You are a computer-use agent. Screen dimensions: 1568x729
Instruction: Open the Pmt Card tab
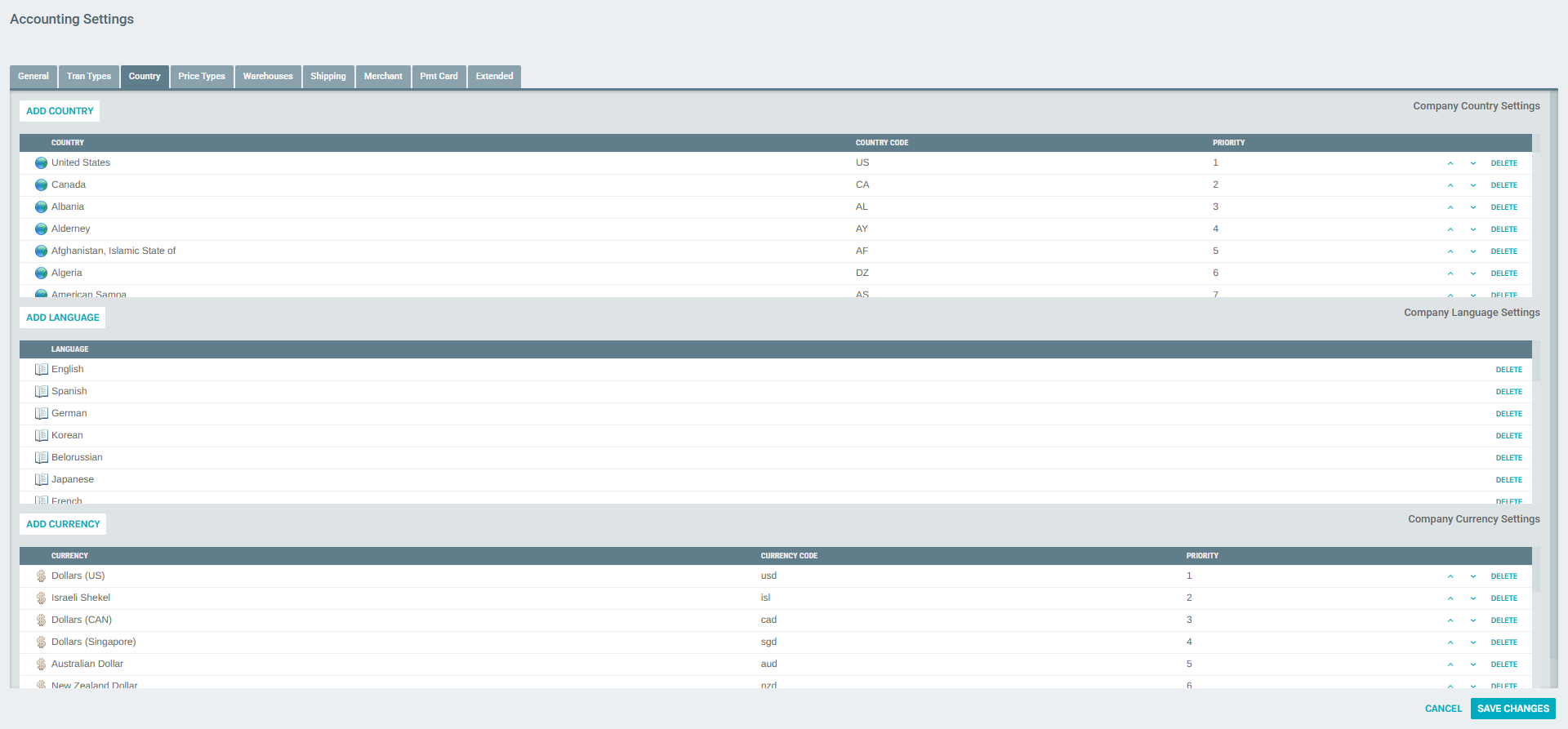[x=439, y=77]
